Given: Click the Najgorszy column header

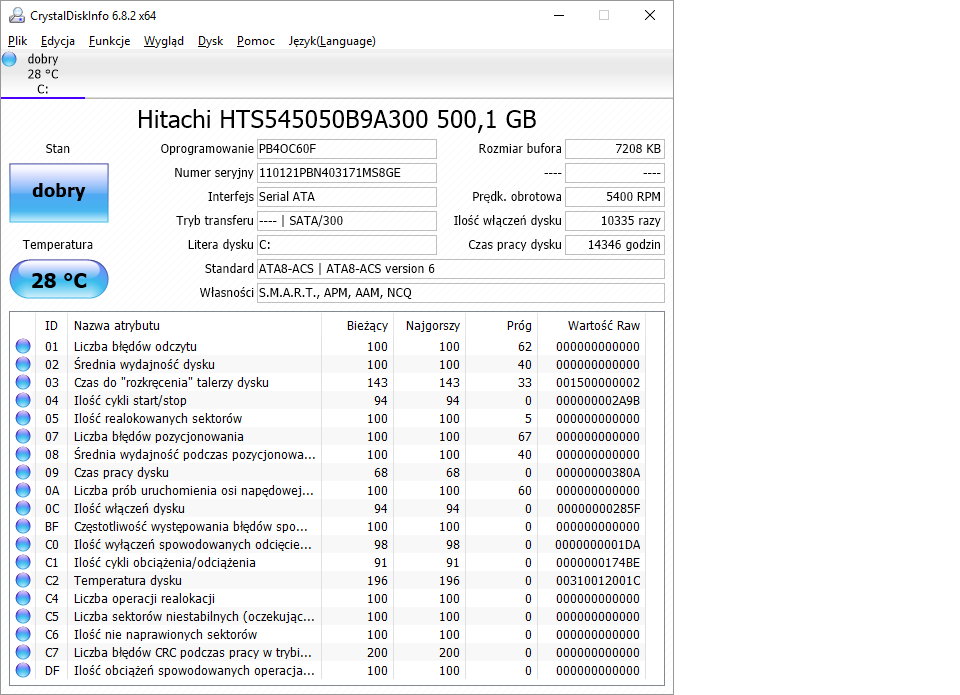Looking at the screenshot, I should [429, 326].
